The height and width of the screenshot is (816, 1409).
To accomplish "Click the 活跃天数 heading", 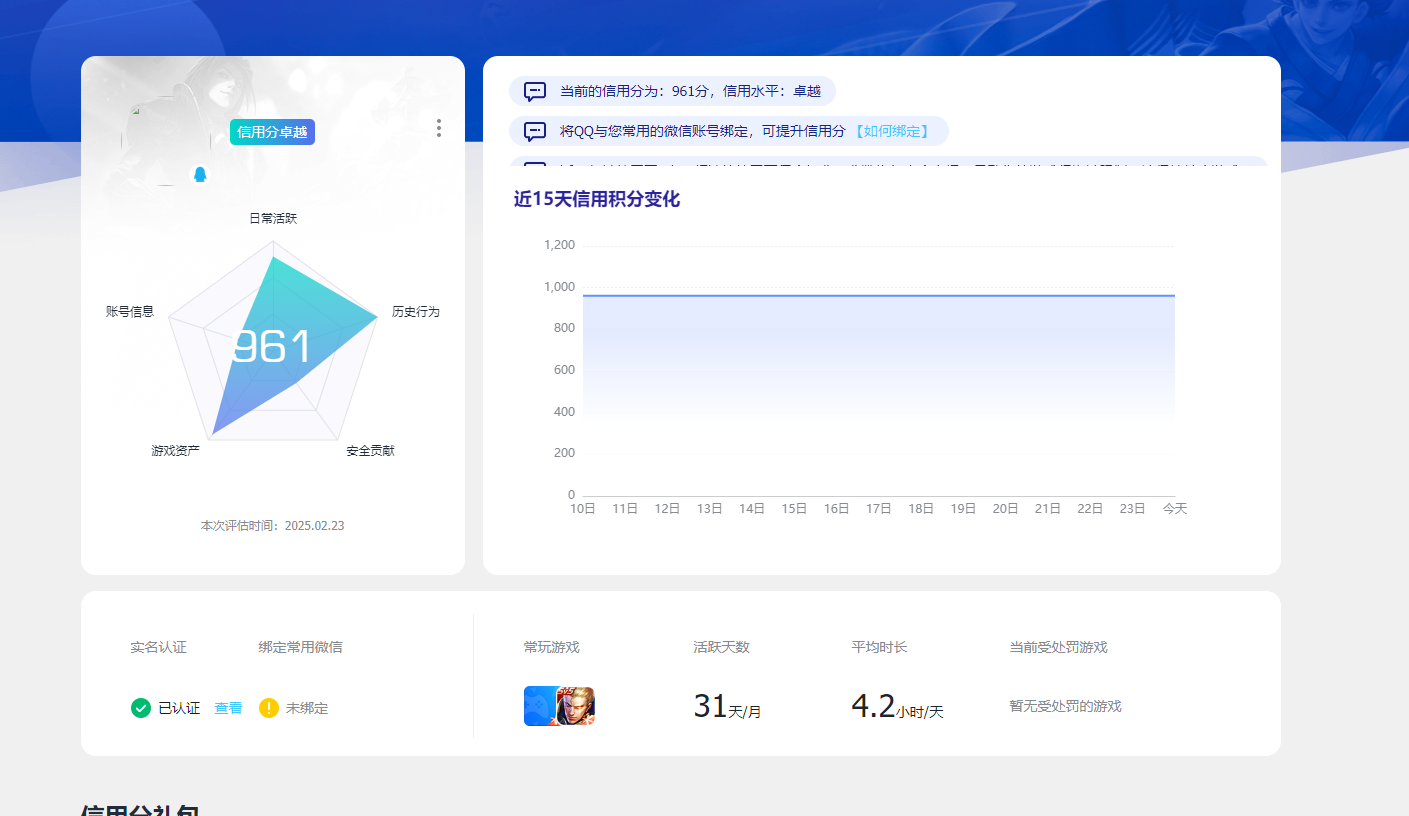I will (722, 647).
